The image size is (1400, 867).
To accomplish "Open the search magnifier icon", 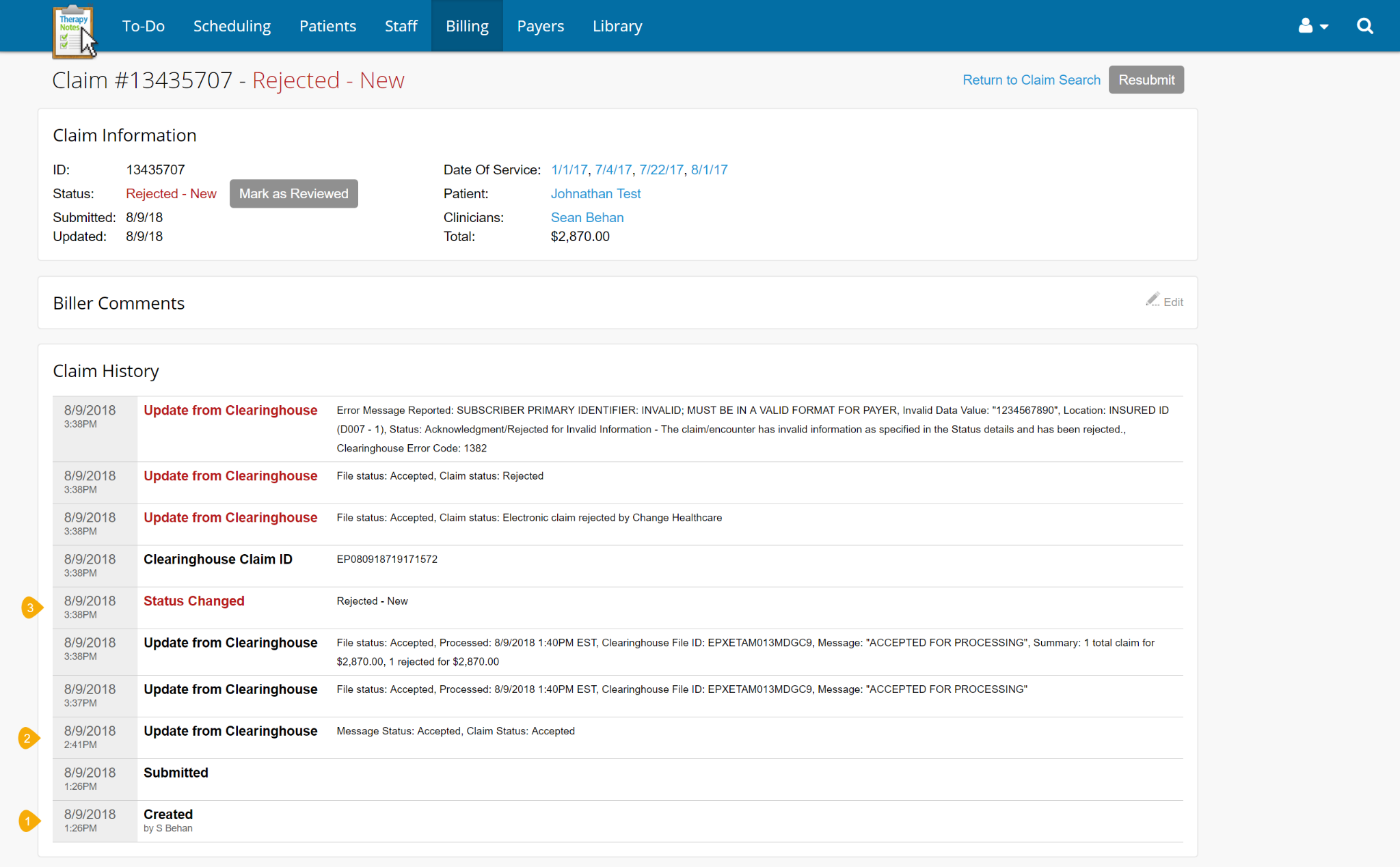I will [1364, 26].
